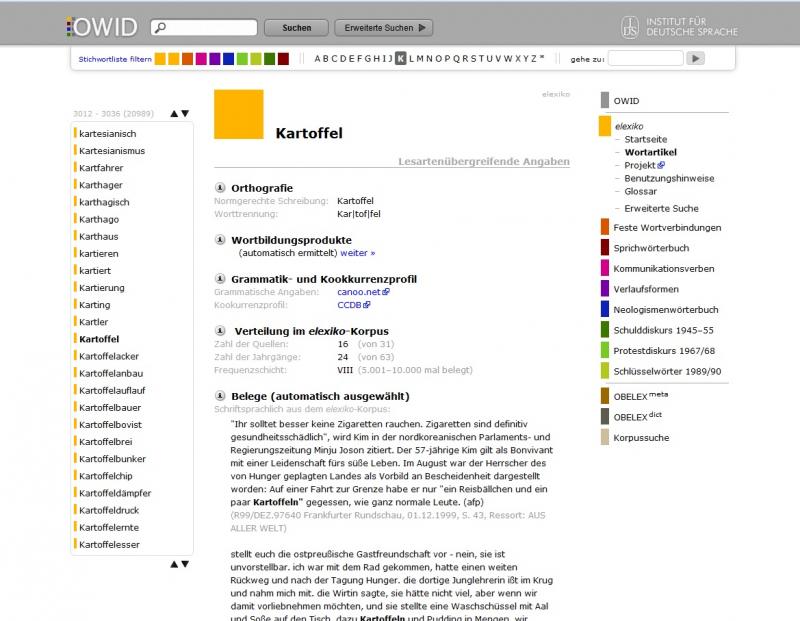Jump to letter M in the alphabet bar
The image size is (800, 621).
pos(420,59)
